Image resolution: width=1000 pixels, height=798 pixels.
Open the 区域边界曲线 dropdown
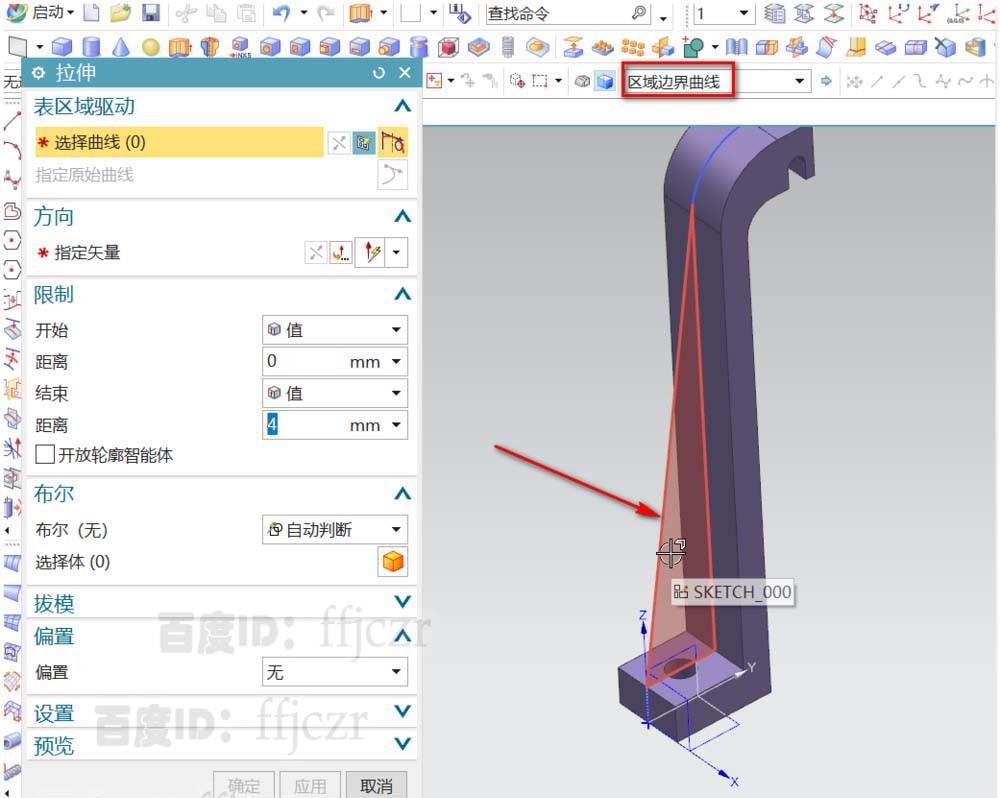click(800, 81)
